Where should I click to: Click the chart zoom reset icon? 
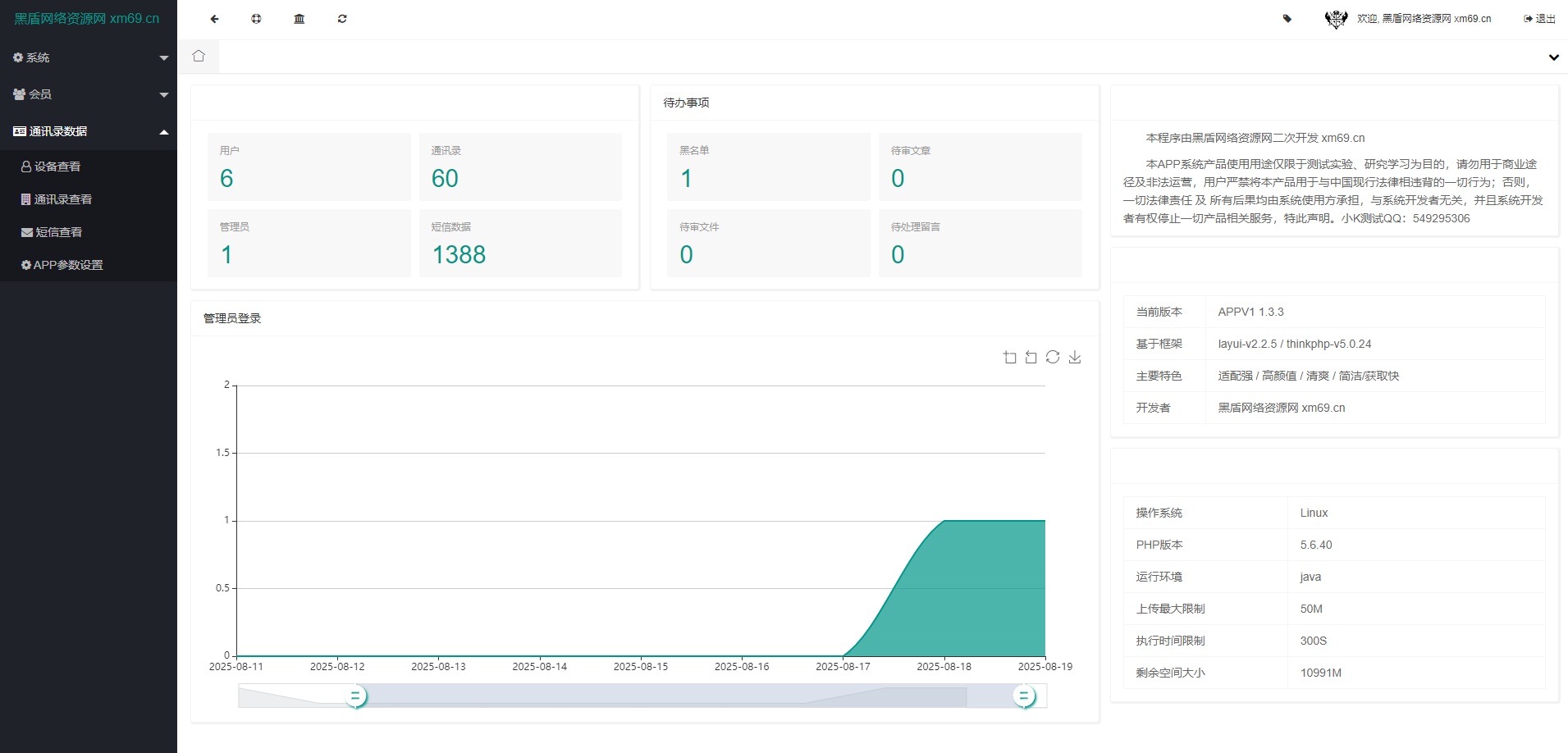coord(1031,357)
